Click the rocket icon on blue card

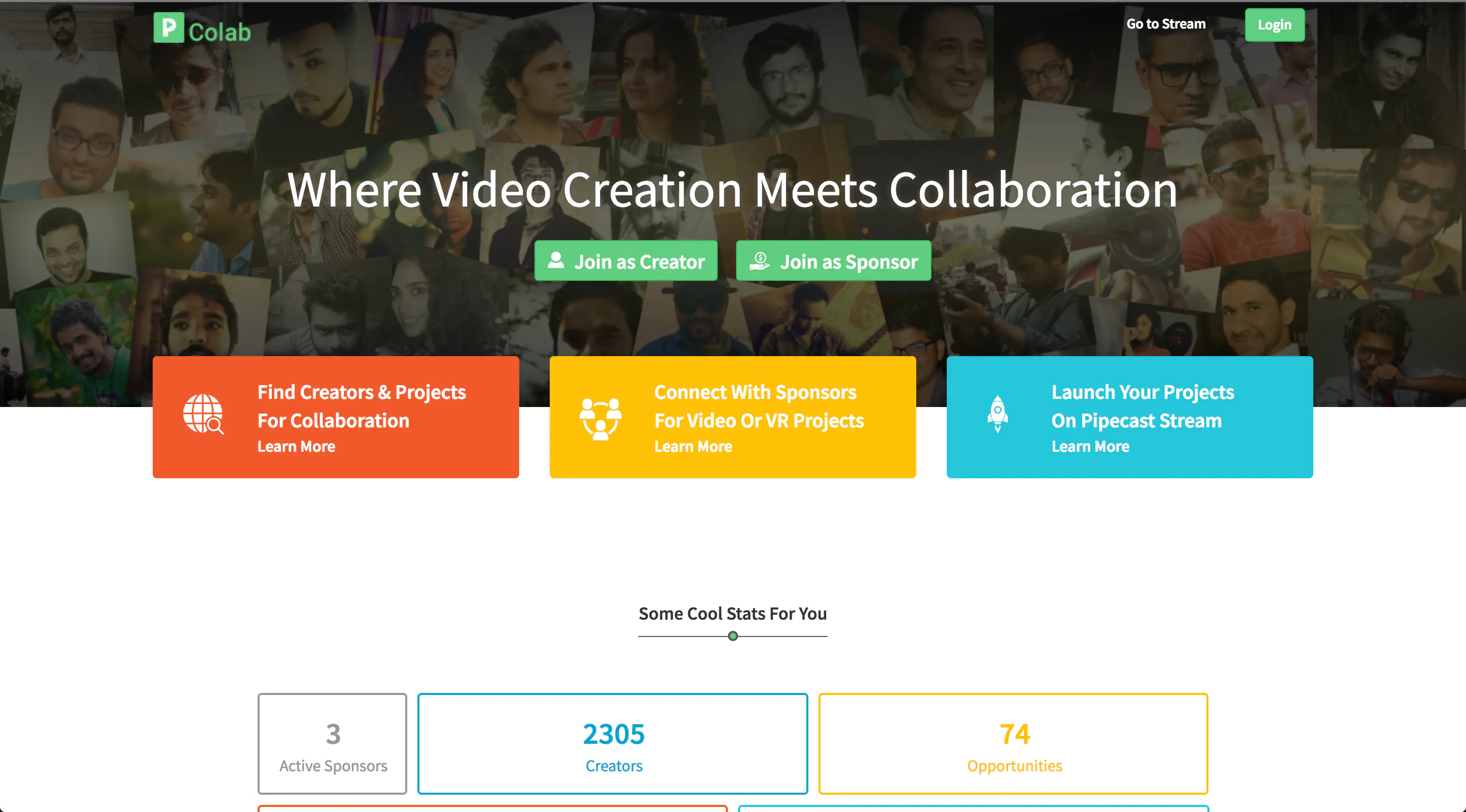997,414
